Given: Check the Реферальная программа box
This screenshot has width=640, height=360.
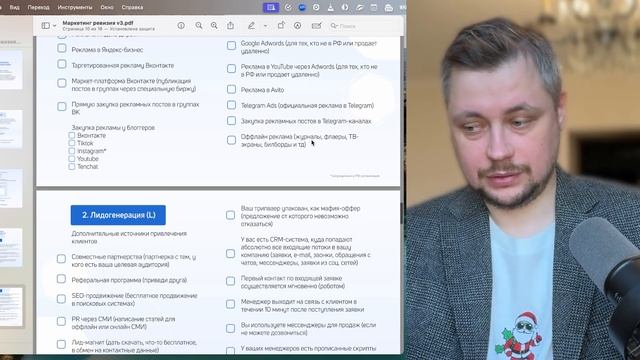Looking at the screenshot, I should click(61, 279).
